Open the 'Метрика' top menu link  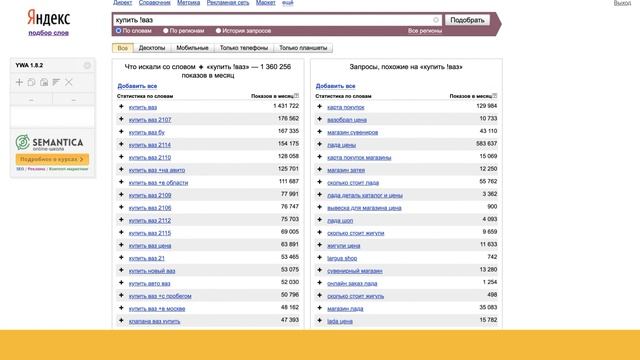pyautogui.click(x=189, y=2)
